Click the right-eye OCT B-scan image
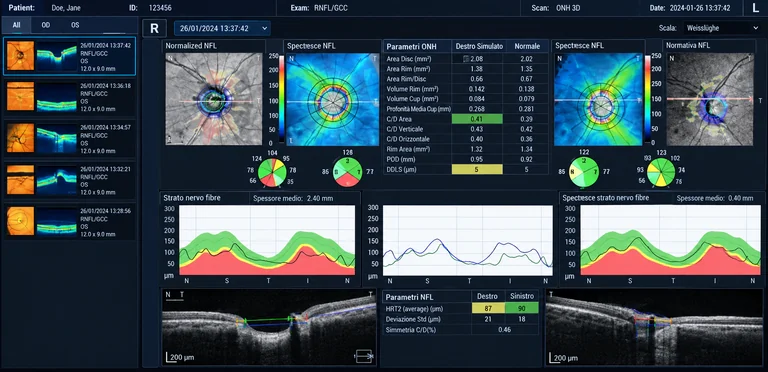 click(x=269, y=326)
